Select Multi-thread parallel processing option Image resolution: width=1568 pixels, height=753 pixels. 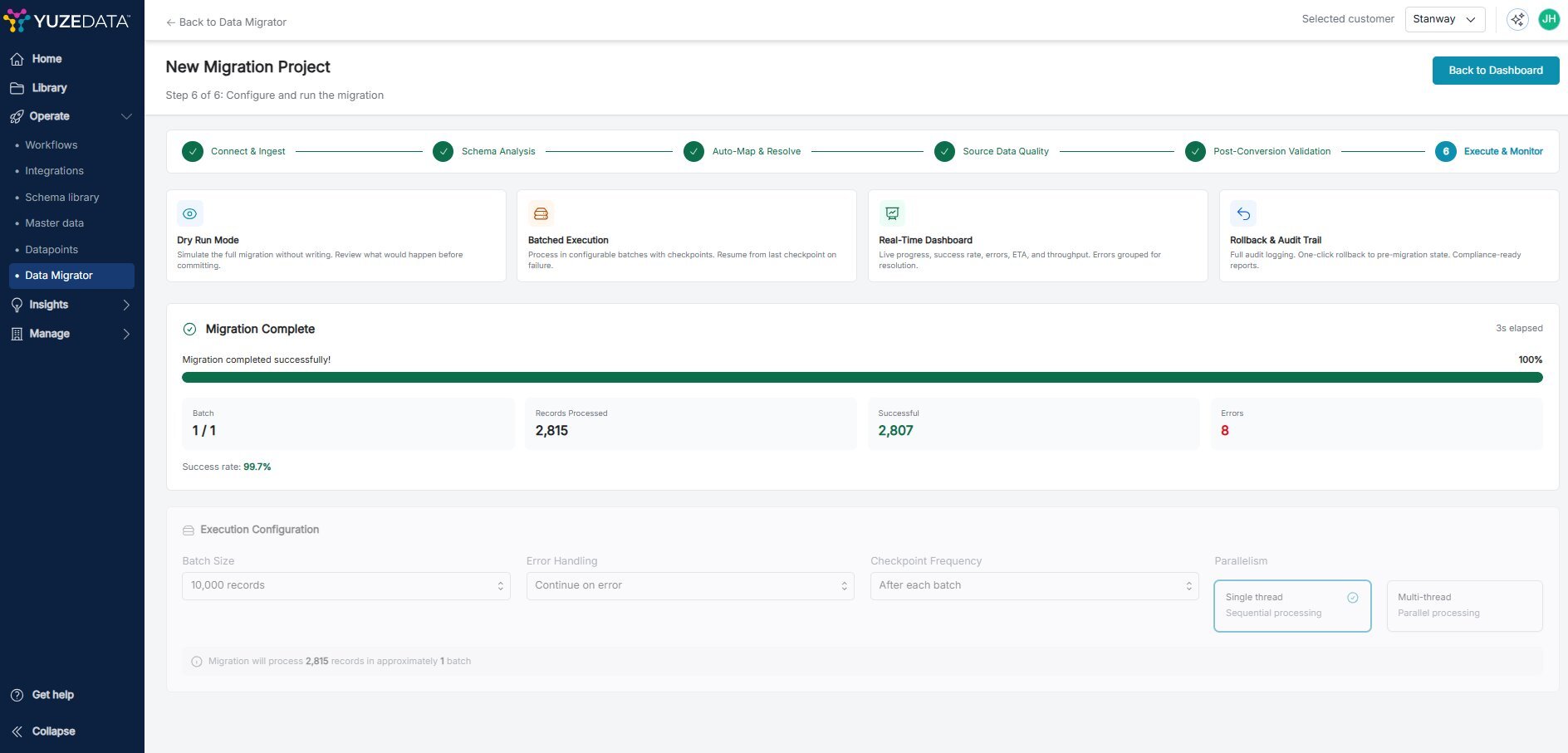(1464, 605)
